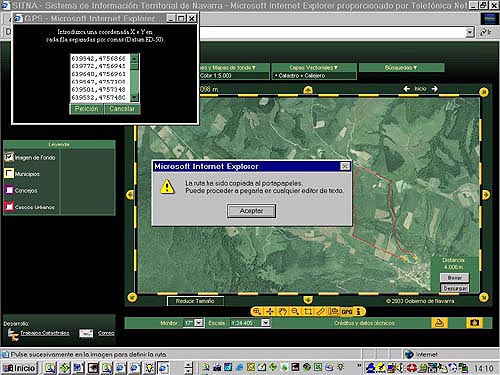
Task: Select the information tool icon
Action: coord(359,311)
